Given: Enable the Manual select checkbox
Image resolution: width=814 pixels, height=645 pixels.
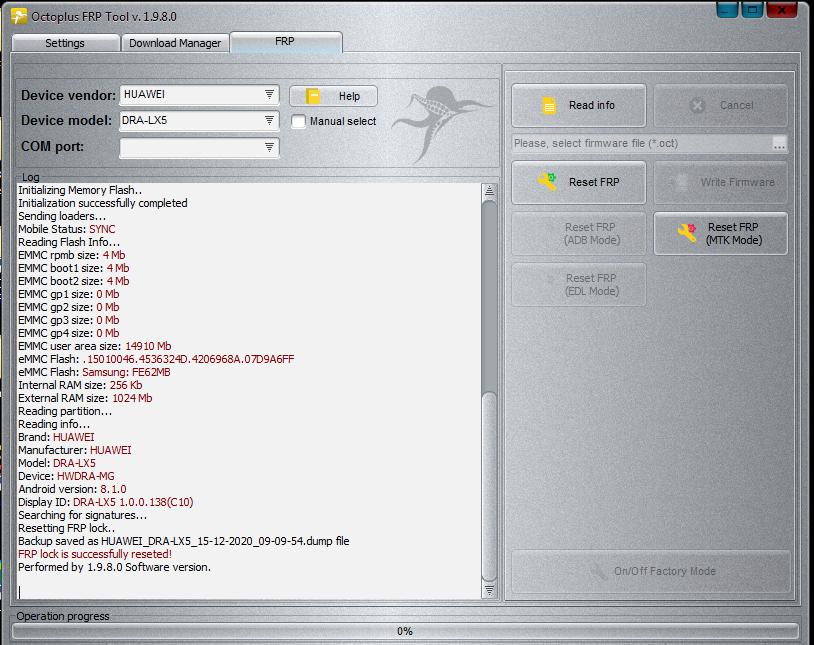Looking at the screenshot, I should (x=299, y=121).
